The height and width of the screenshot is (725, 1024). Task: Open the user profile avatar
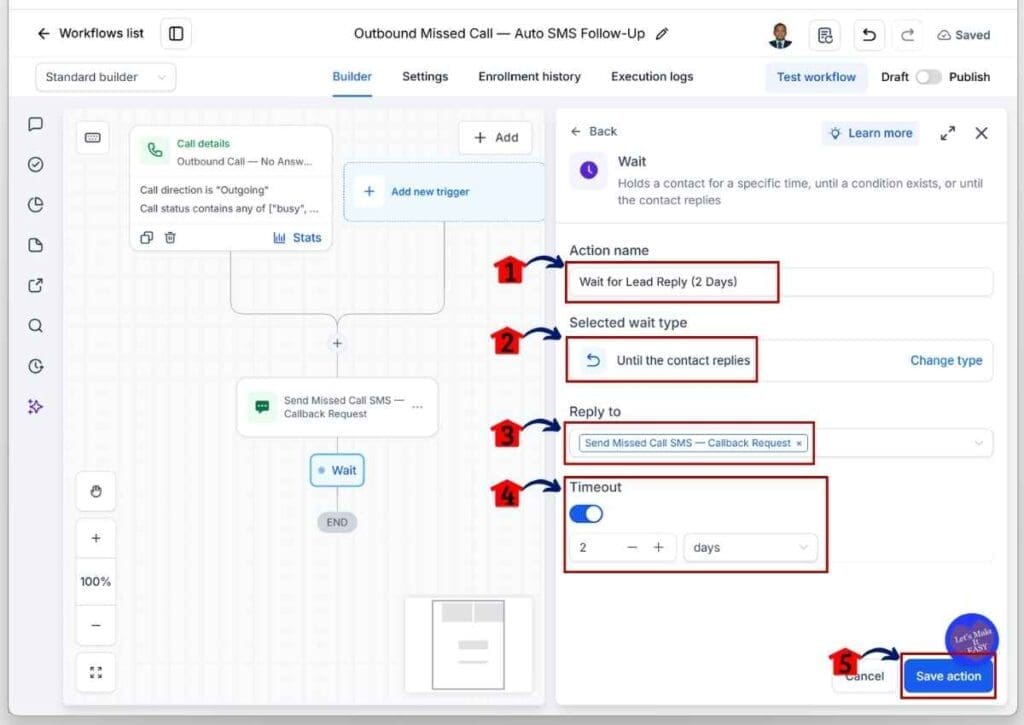[x=780, y=35]
